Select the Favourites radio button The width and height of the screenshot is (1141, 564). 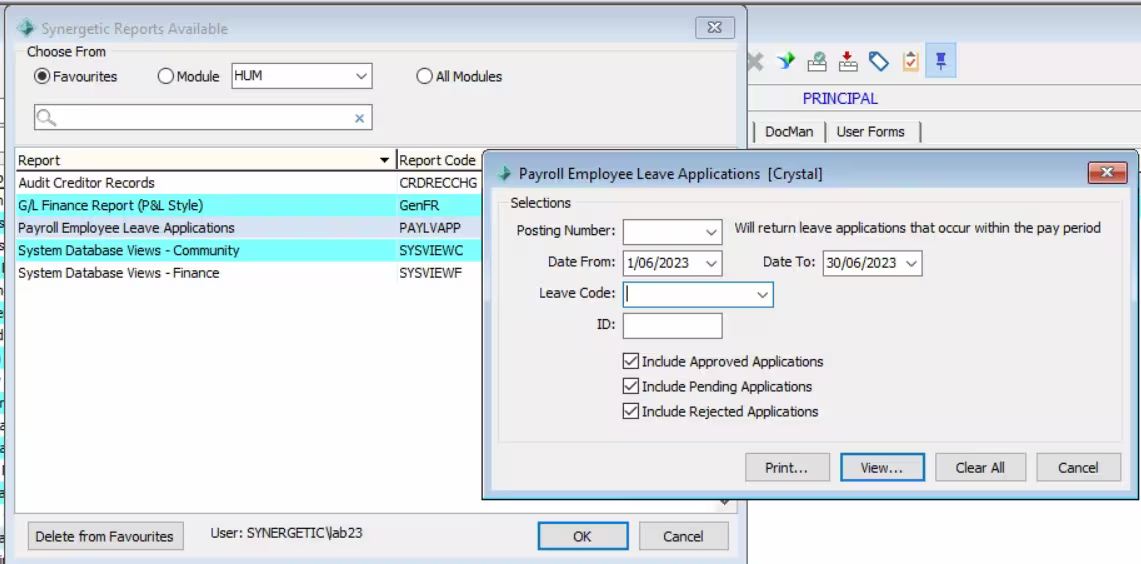pos(42,76)
